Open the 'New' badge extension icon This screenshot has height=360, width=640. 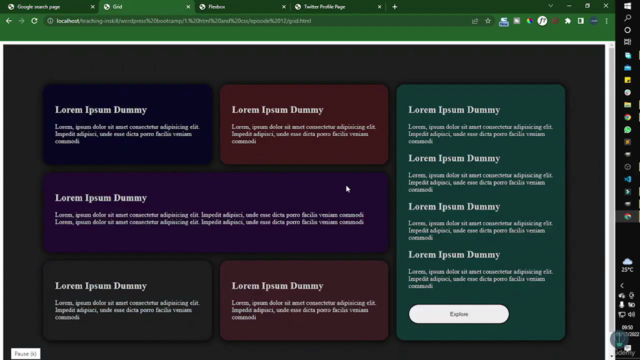[504, 21]
